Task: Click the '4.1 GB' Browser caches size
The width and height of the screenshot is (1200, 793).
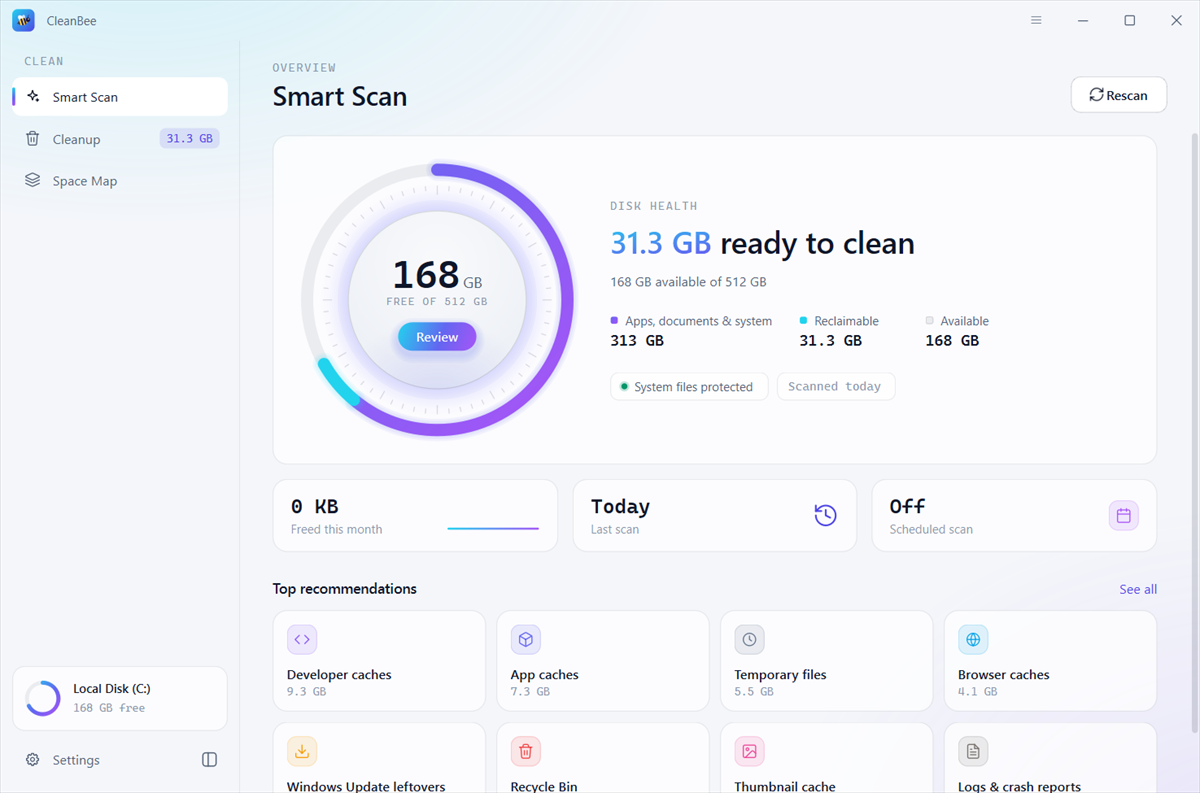Action: click(x=977, y=692)
